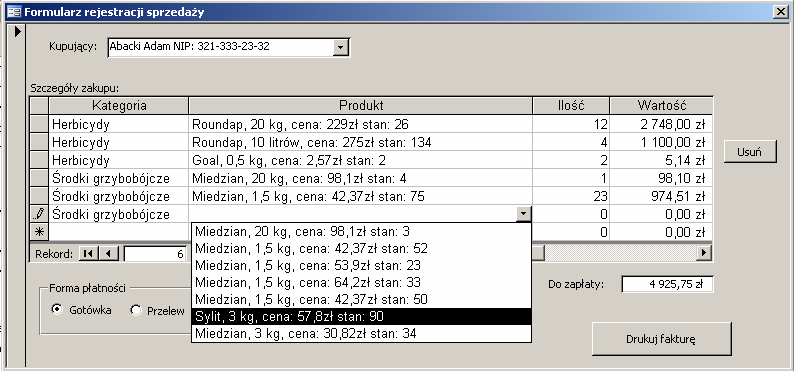Click value cell 2 748,00 zł
This screenshot has width=794, height=371.
(x=661, y=124)
